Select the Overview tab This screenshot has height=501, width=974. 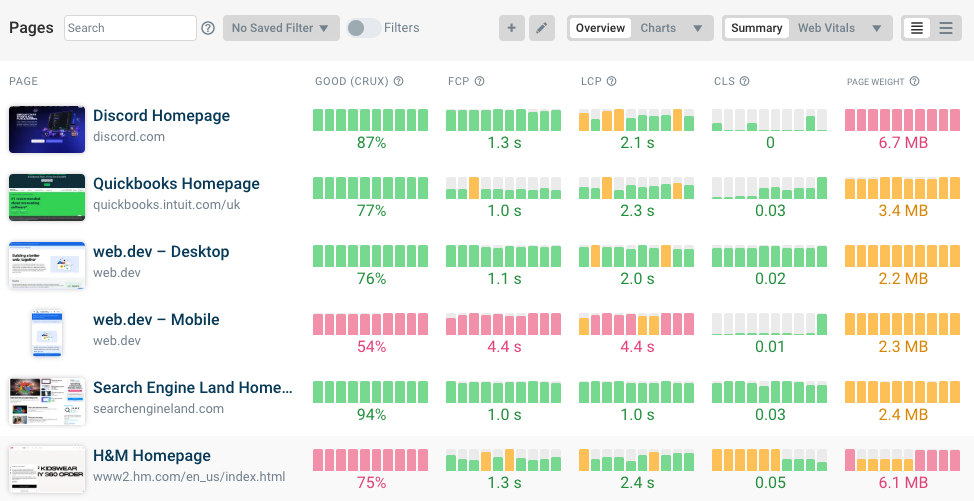pos(600,28)
